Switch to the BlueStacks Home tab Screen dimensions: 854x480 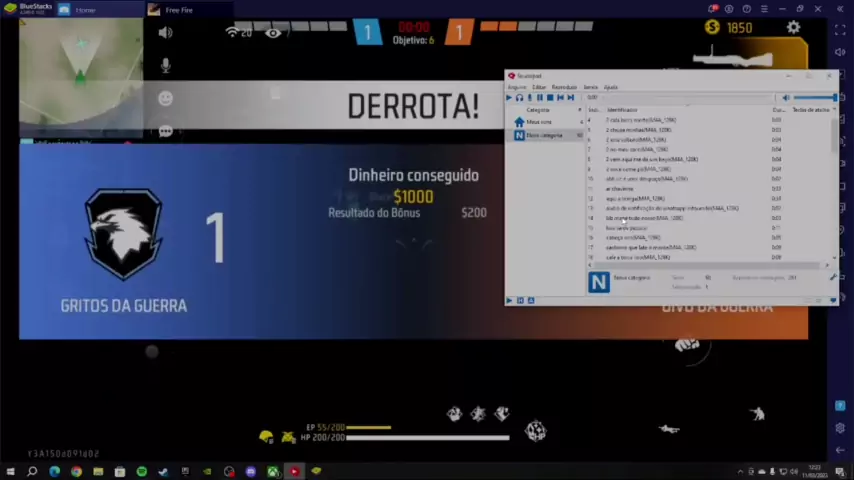[85, 10]
